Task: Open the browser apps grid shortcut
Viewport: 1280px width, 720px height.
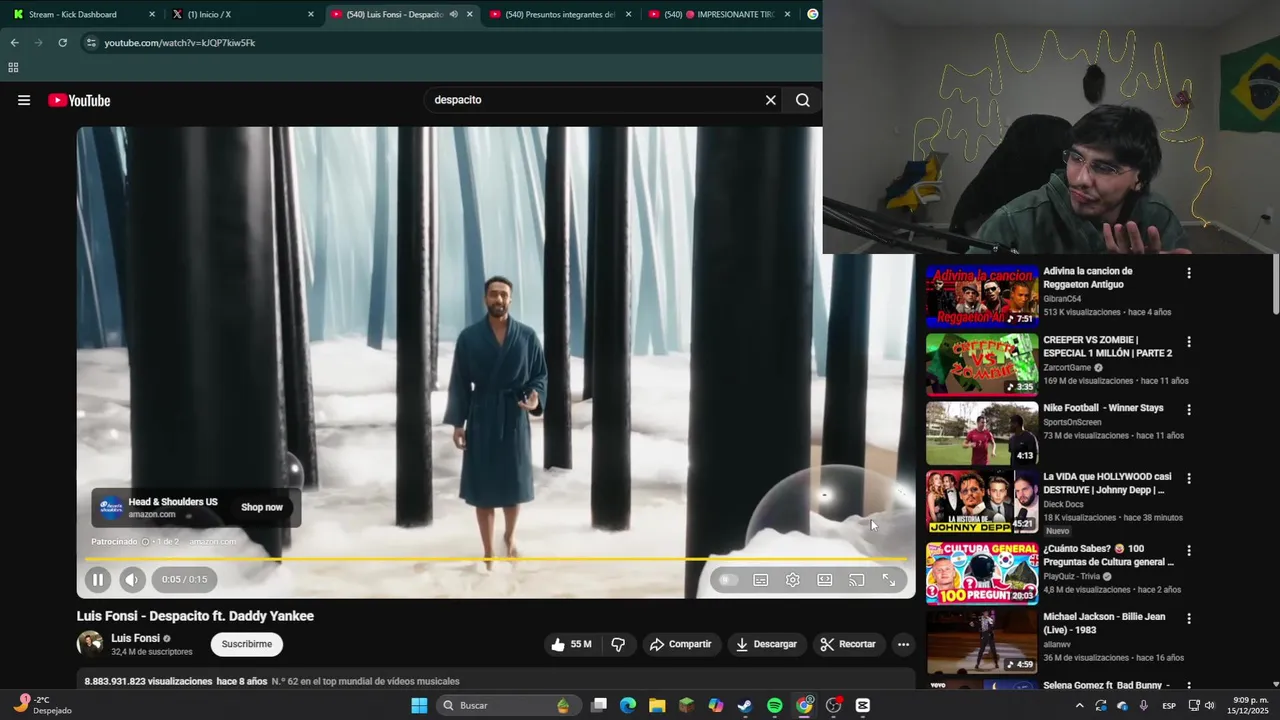Action: click(13, 67)
